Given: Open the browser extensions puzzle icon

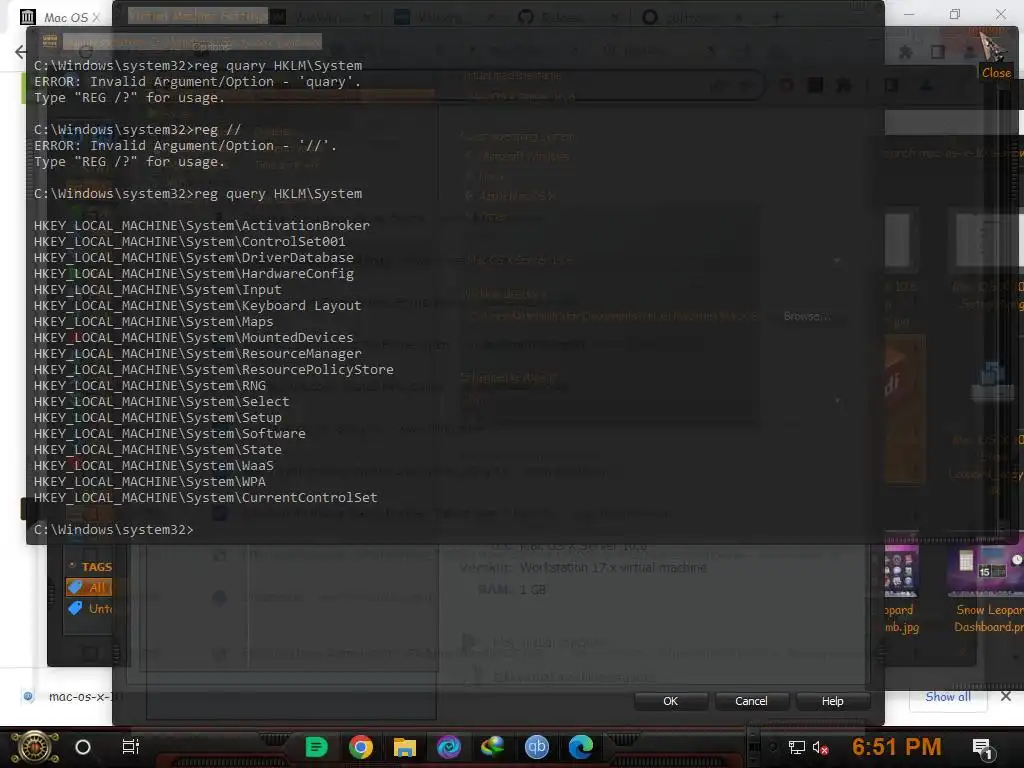Looking at the screenshot, I should click(905, 52).
